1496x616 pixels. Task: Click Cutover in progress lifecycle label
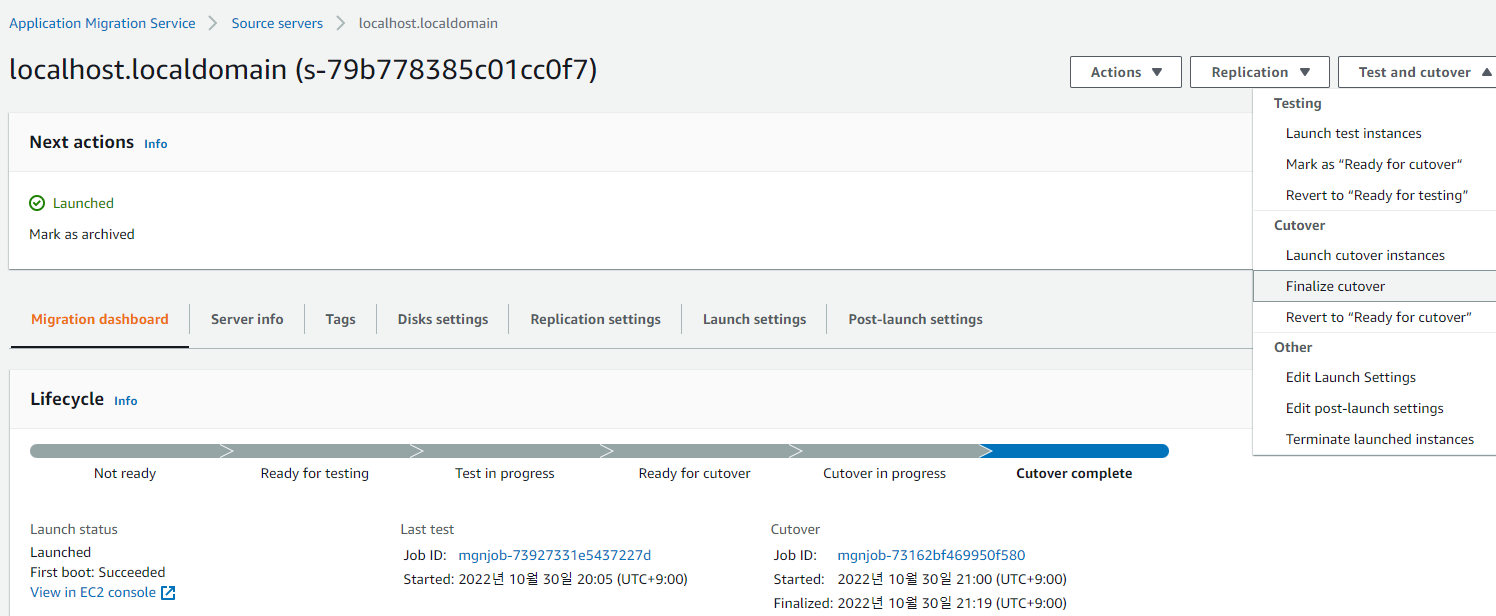pyautogui.click(x=884, y=473)
